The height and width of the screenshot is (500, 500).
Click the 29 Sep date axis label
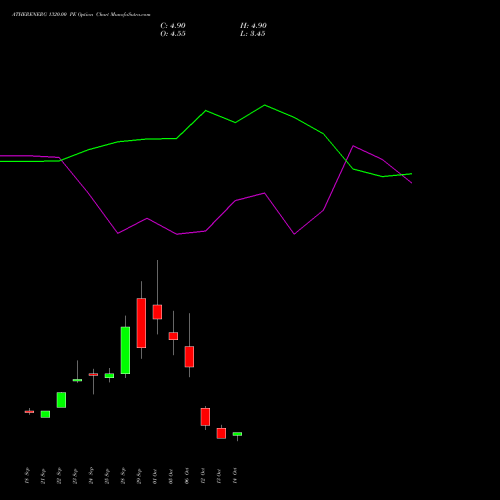[139, 476]
